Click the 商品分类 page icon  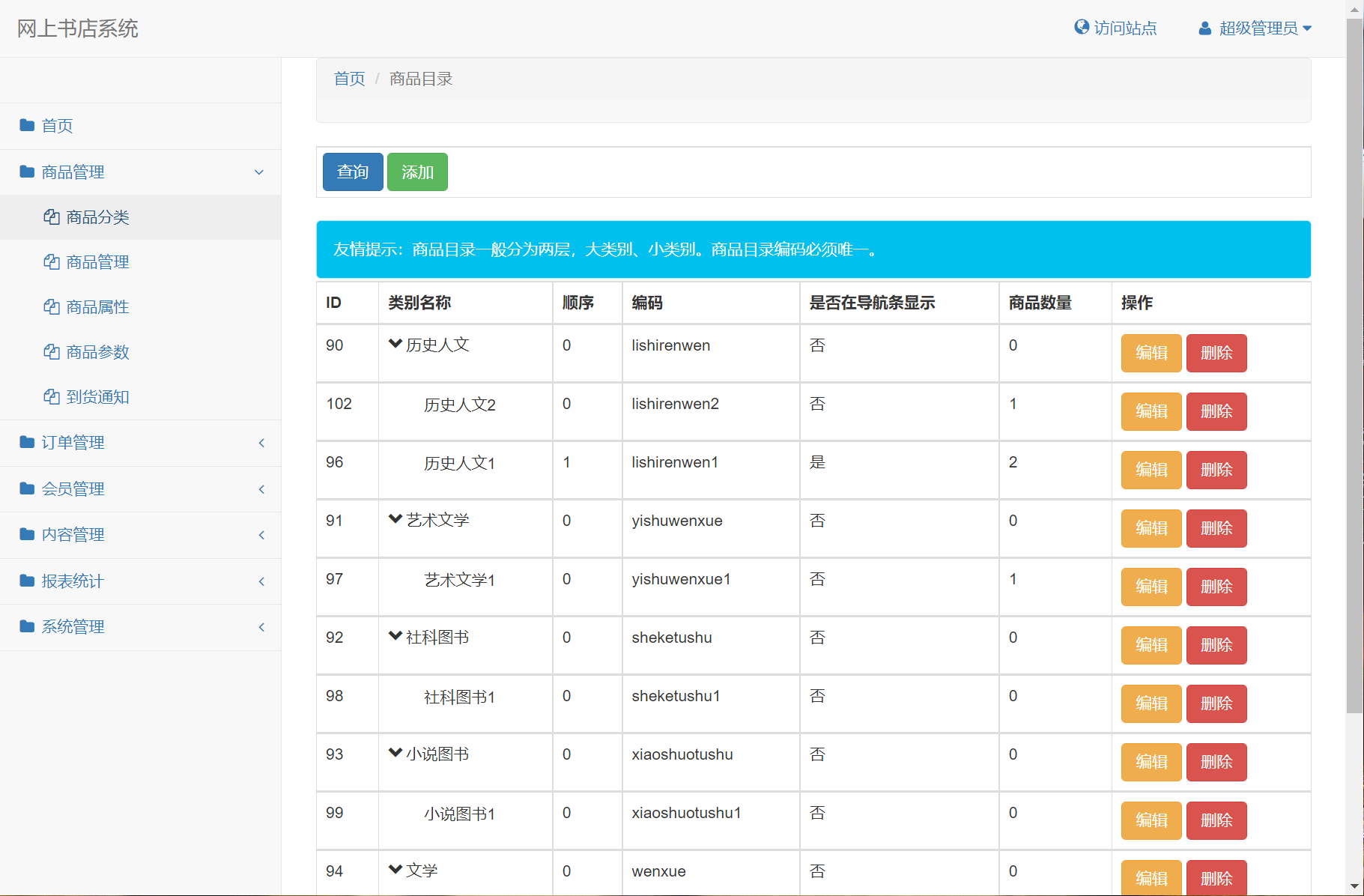point(51,217)
